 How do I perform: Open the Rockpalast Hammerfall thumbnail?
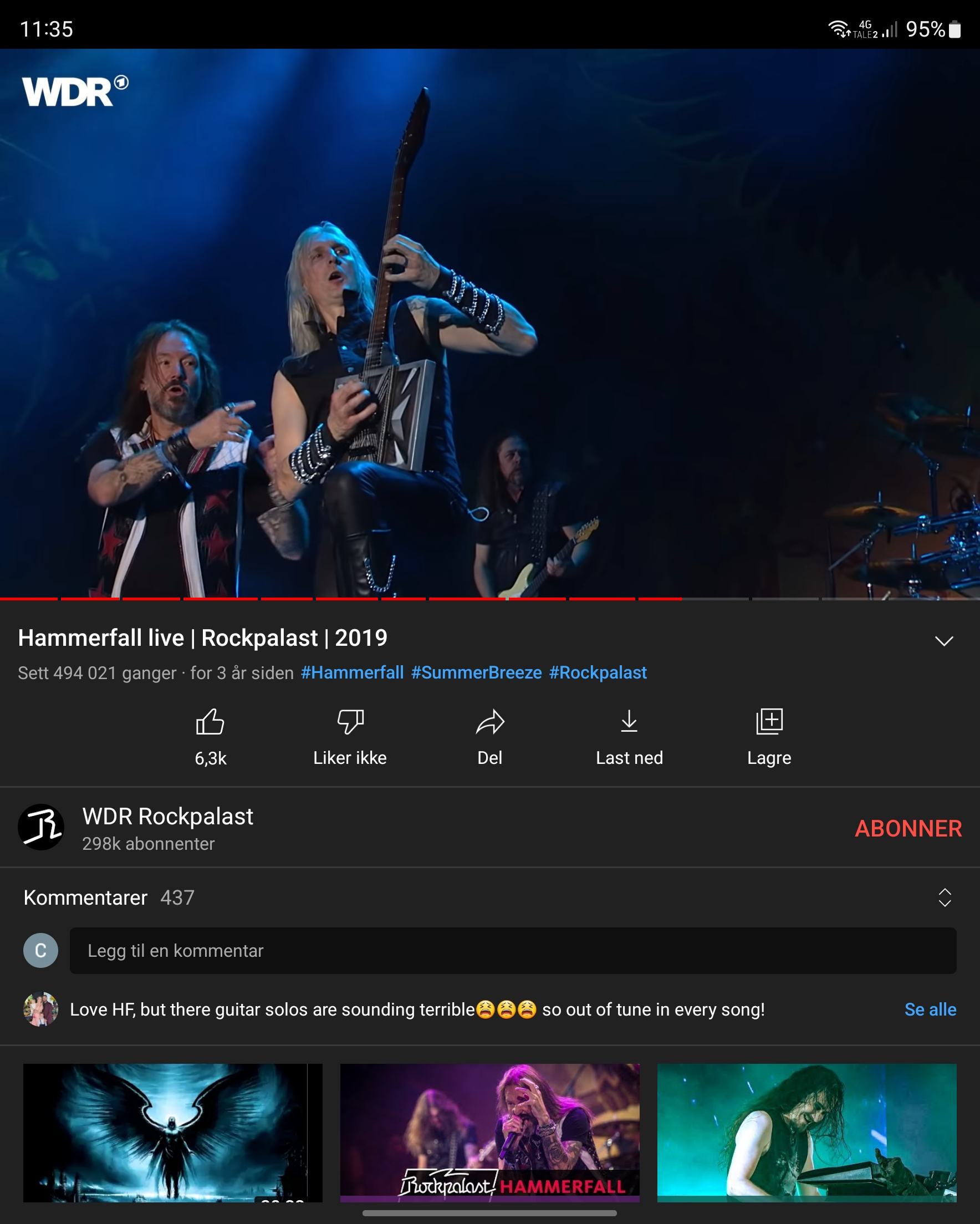click(x=489, y=1133)
